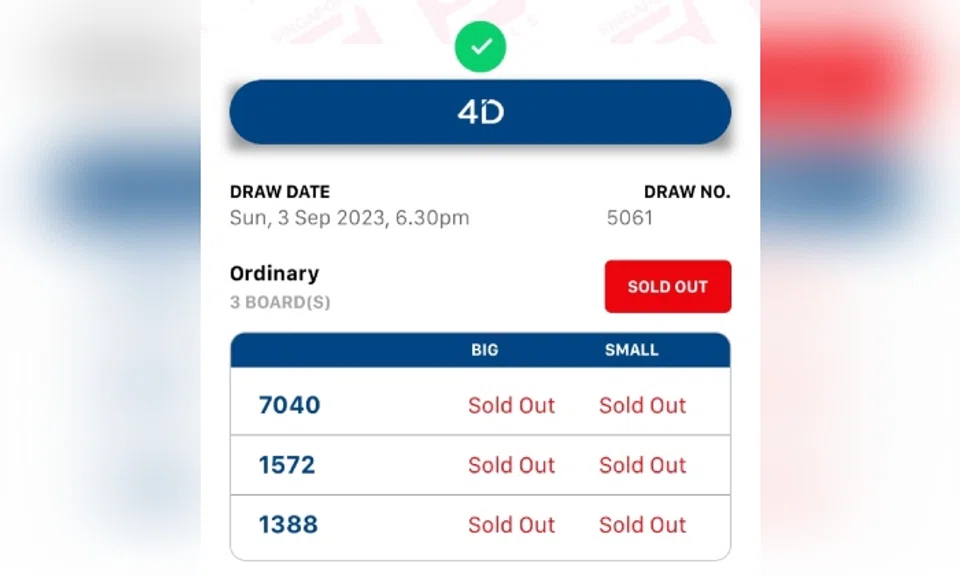
Task: Click Sun, 3 Sep 2023 draw date text
Action: (348, 217)
